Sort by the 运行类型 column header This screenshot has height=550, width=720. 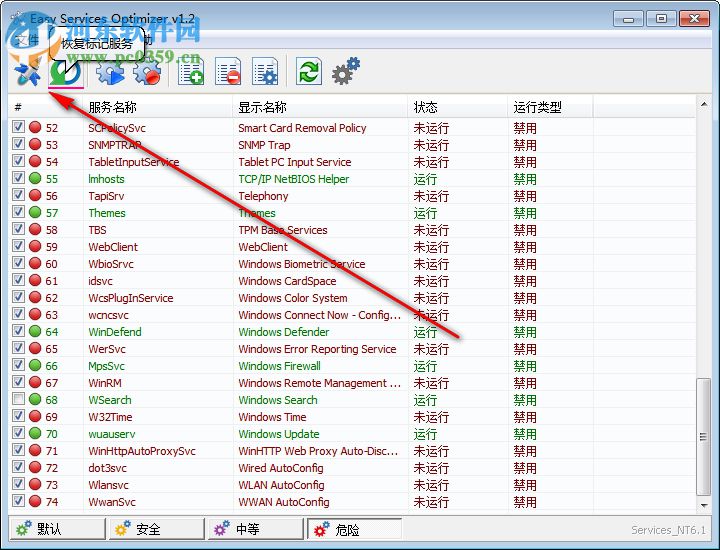[551, 107]
